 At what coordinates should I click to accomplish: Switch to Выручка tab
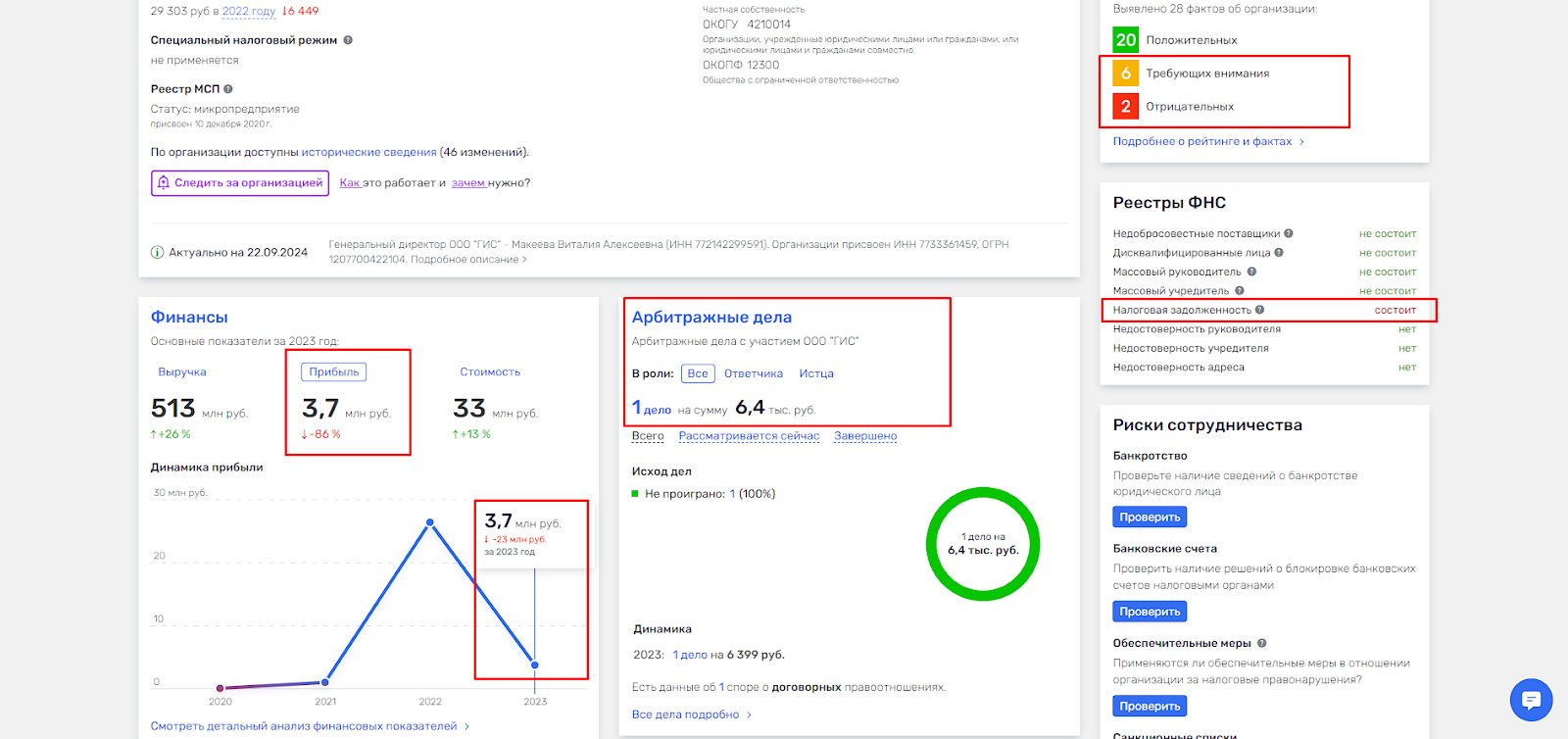(182, 372)
